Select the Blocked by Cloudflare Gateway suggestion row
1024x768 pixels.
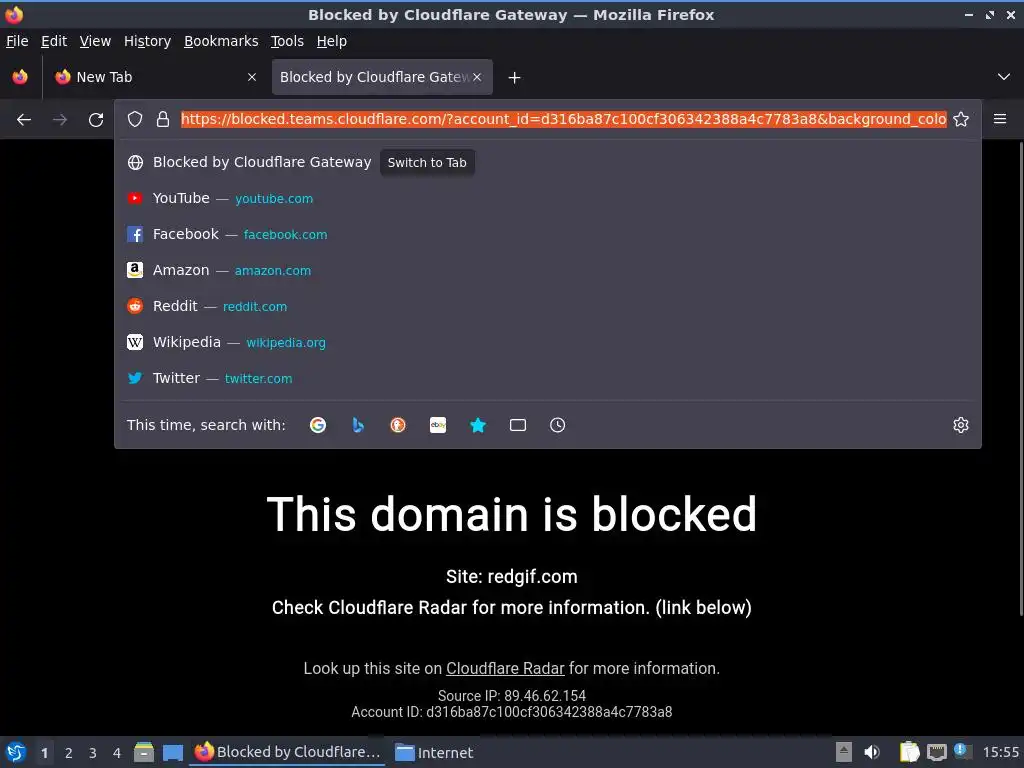click(548, 163)
